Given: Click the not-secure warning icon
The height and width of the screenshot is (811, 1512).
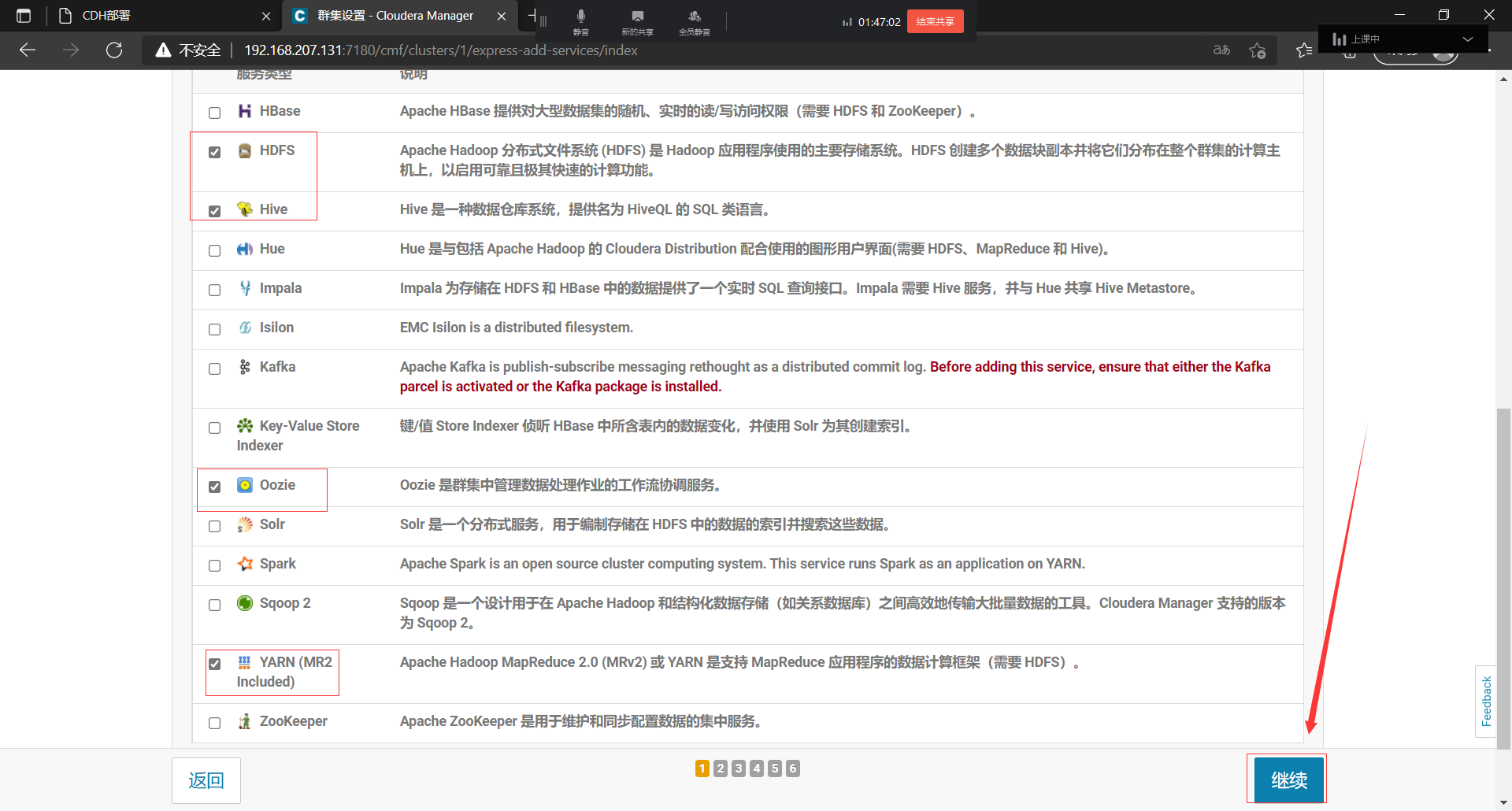Looking at the screenshot, I should 163,50.
